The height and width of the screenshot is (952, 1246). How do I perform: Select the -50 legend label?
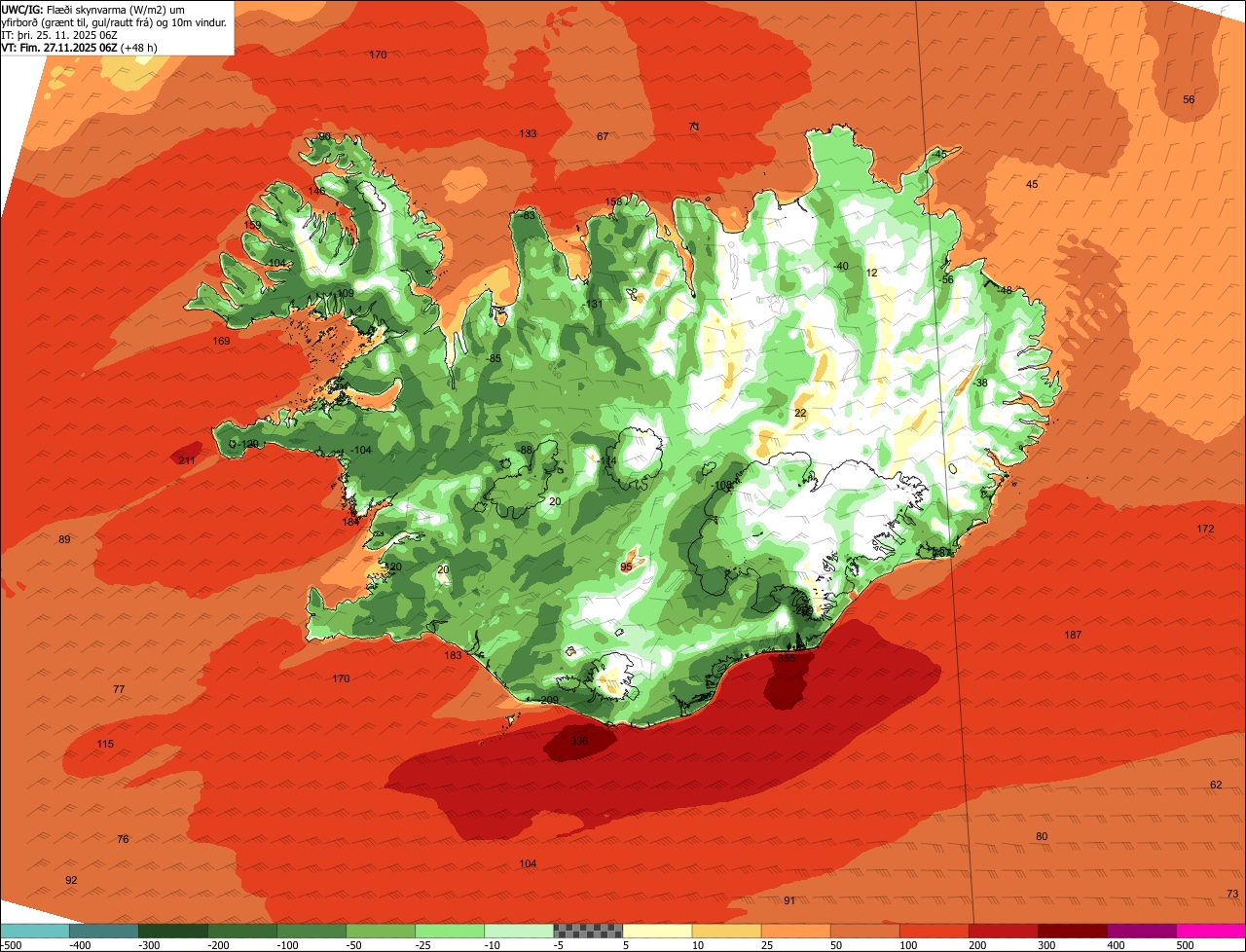pyautogui.click(x=355, y=944)
